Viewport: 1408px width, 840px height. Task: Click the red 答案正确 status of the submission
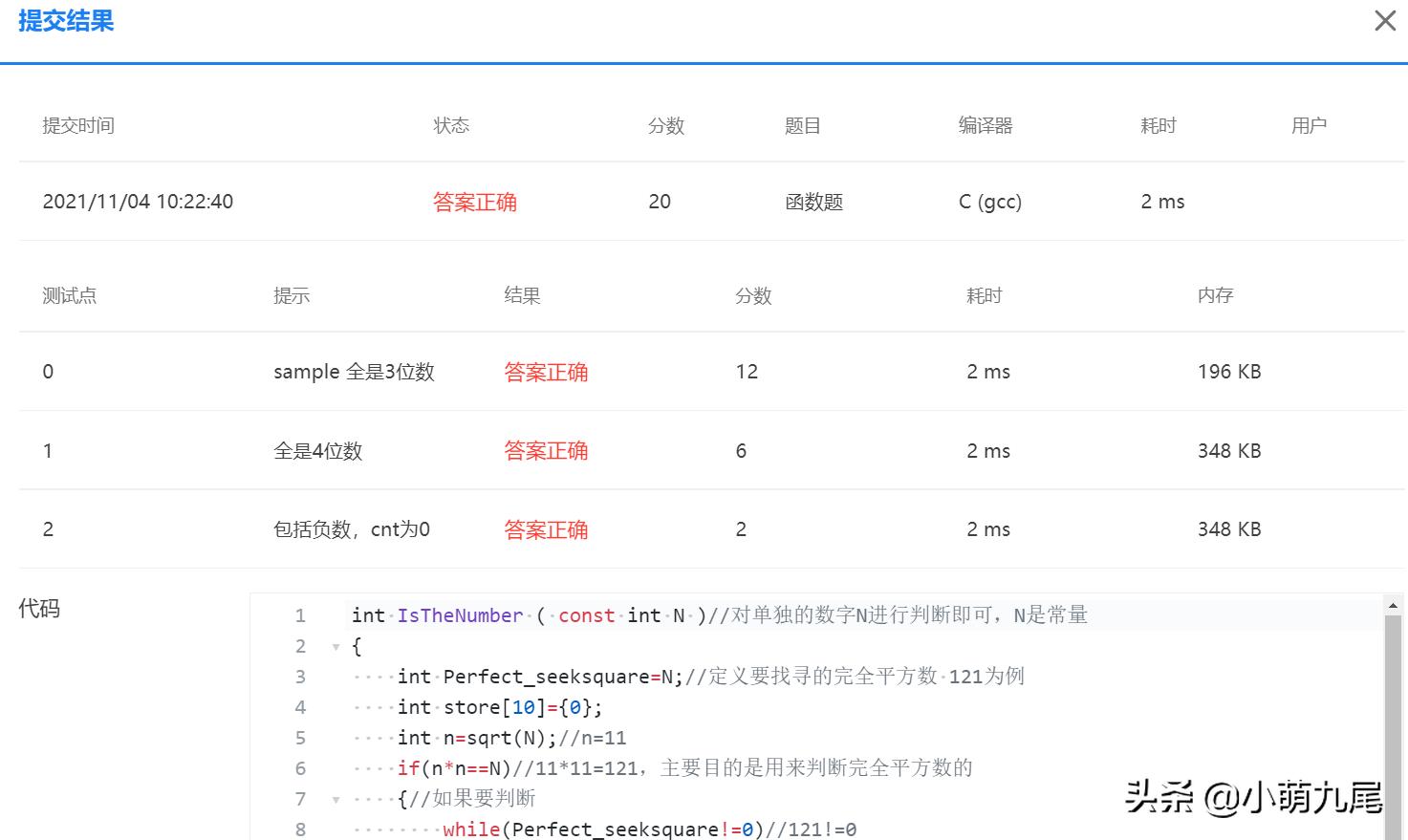475,202
